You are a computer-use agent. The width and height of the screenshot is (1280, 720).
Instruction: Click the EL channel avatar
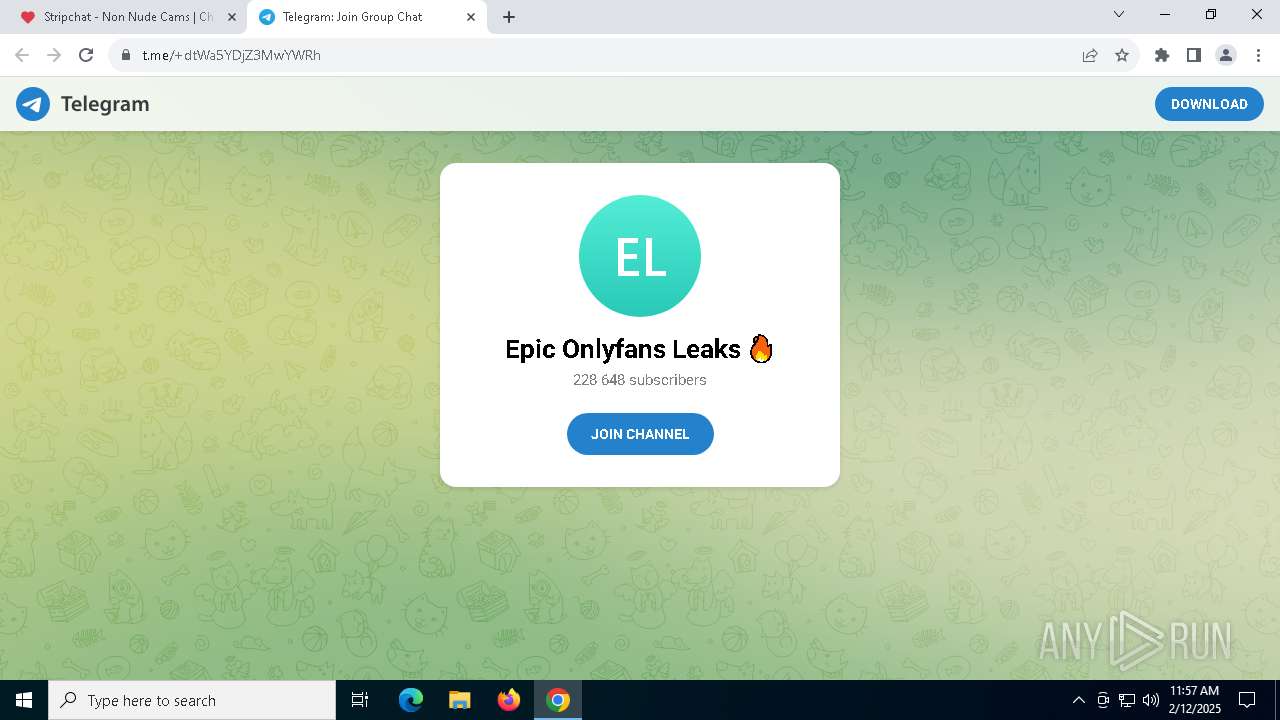click(x=640, y=256)
